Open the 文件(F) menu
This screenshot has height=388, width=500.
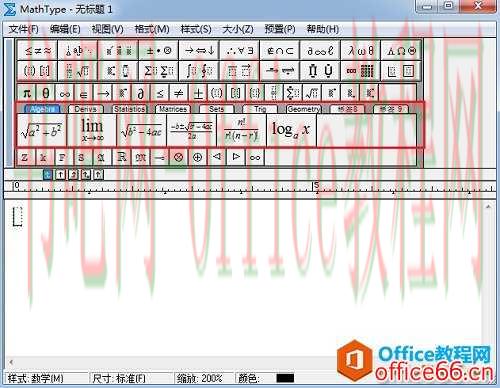23,29
